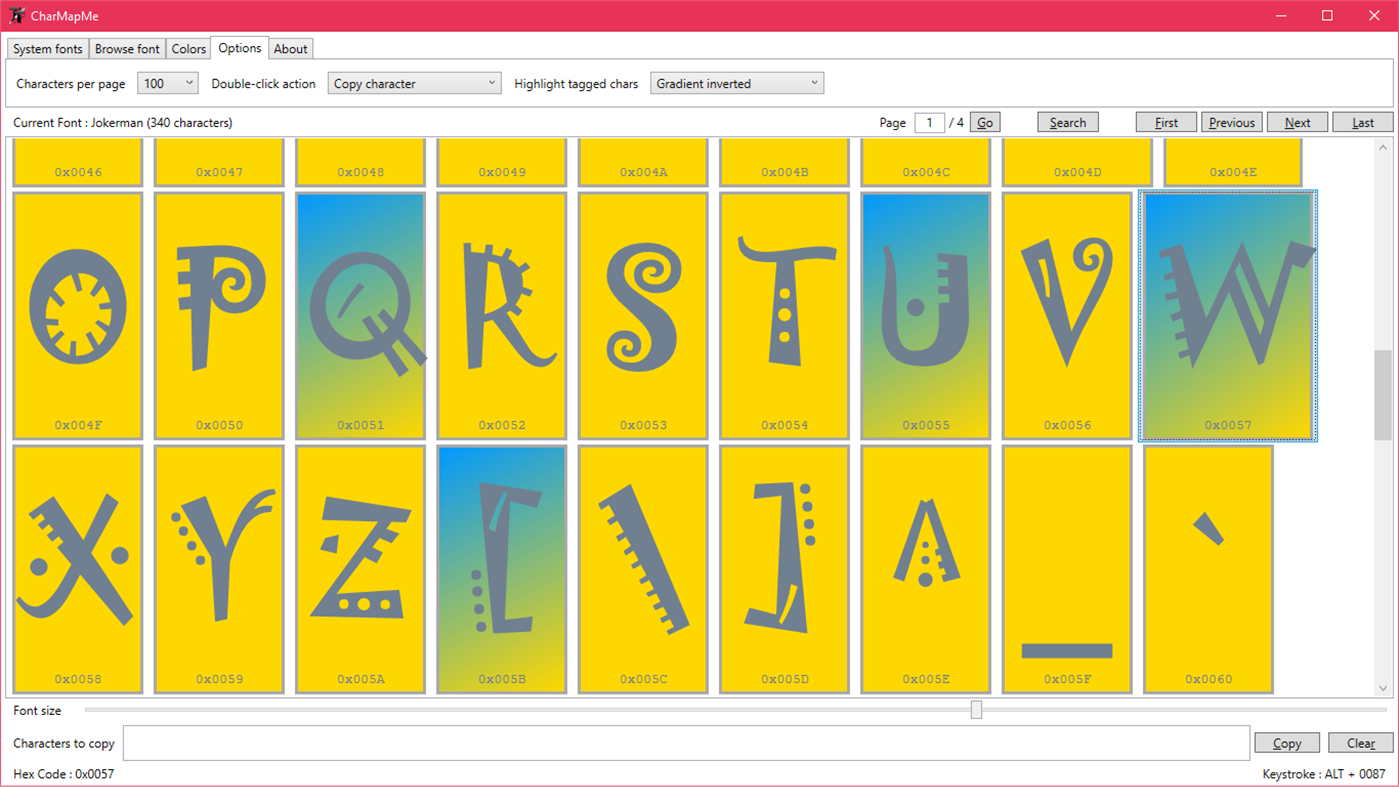Pick the tagged U tile 0x0055
This screenshot has height=787, width=1399.
926,316
